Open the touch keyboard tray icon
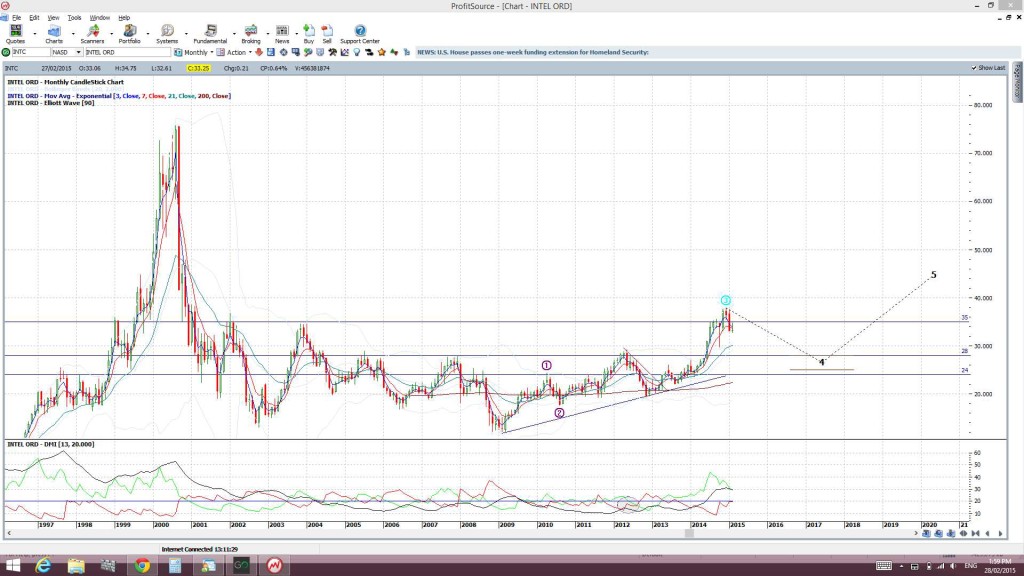This screenshot has height=576, width=1024. point(884,566)
